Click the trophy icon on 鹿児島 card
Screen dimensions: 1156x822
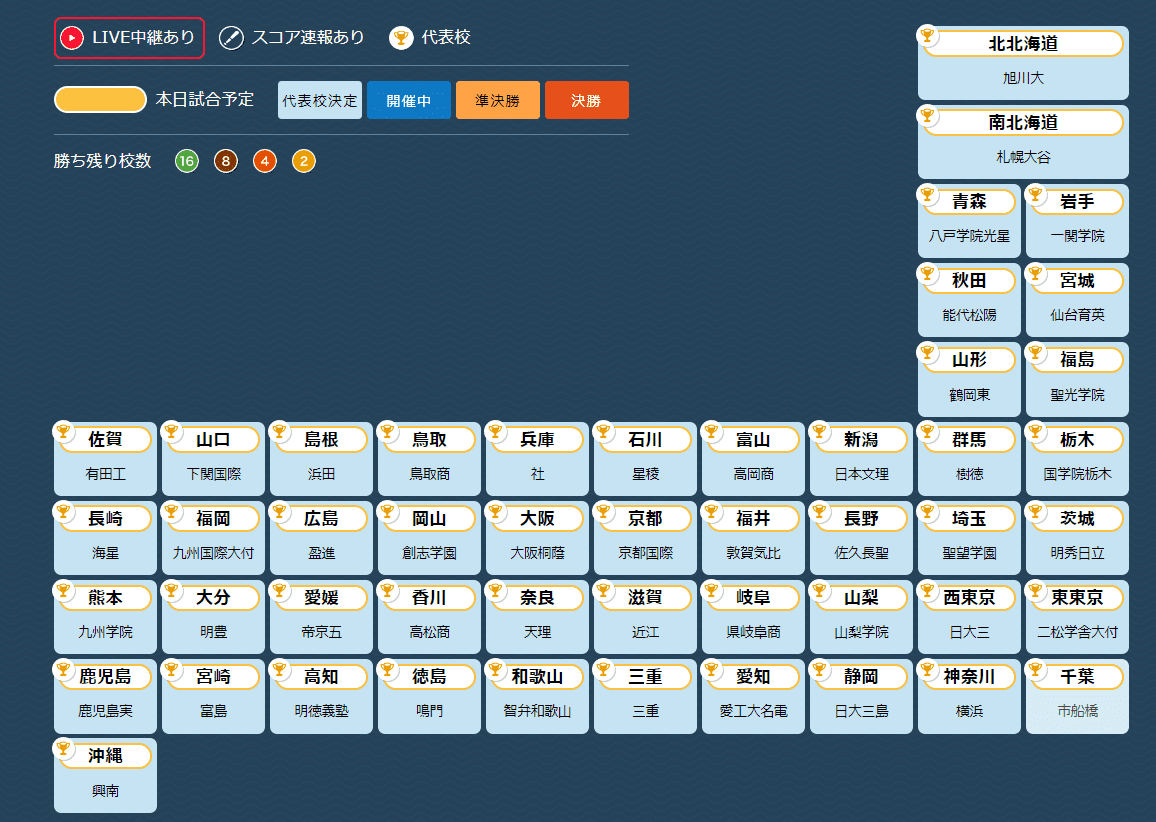click(63, 669)
